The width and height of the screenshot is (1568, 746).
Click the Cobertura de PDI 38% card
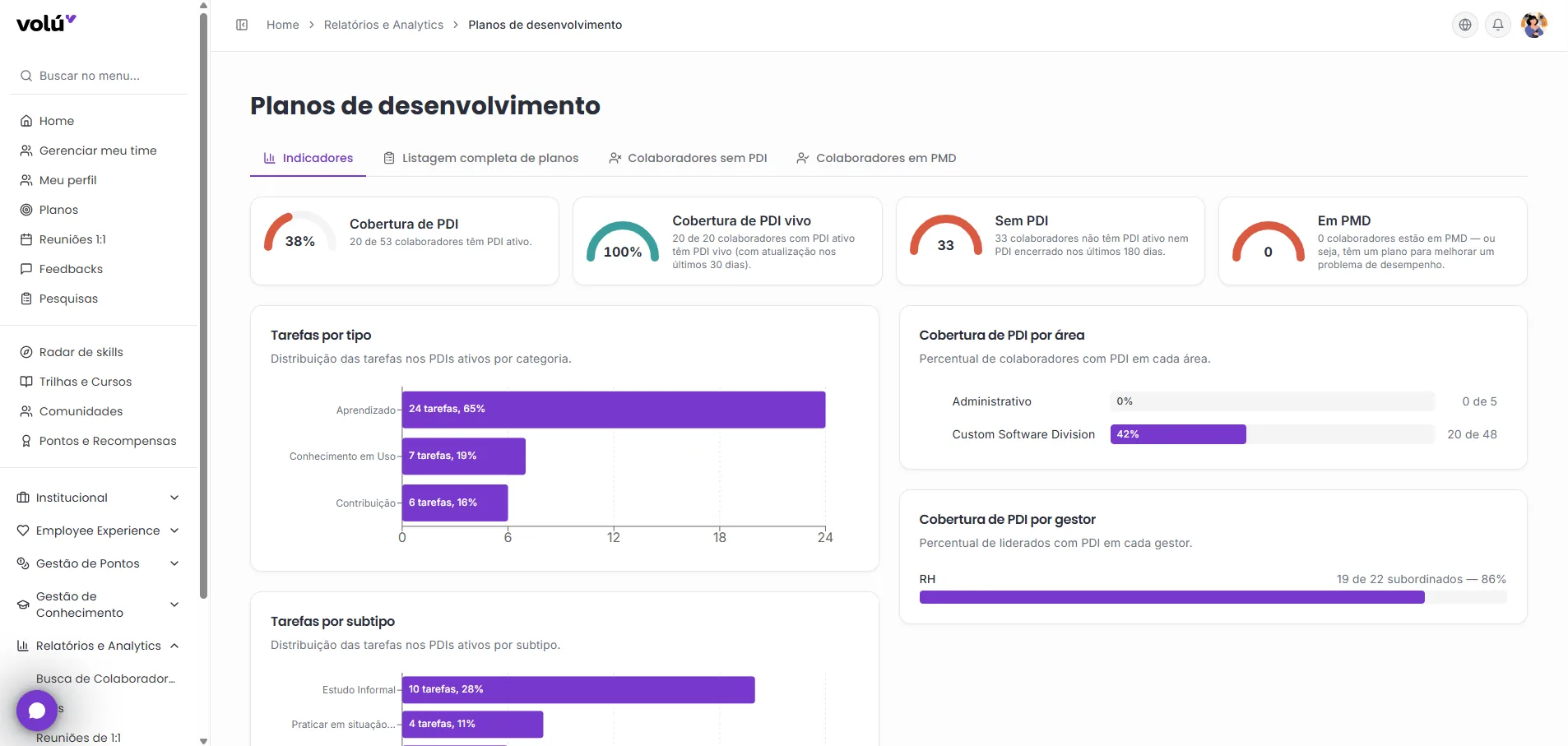pyautogui.click(x=405, y=241)
